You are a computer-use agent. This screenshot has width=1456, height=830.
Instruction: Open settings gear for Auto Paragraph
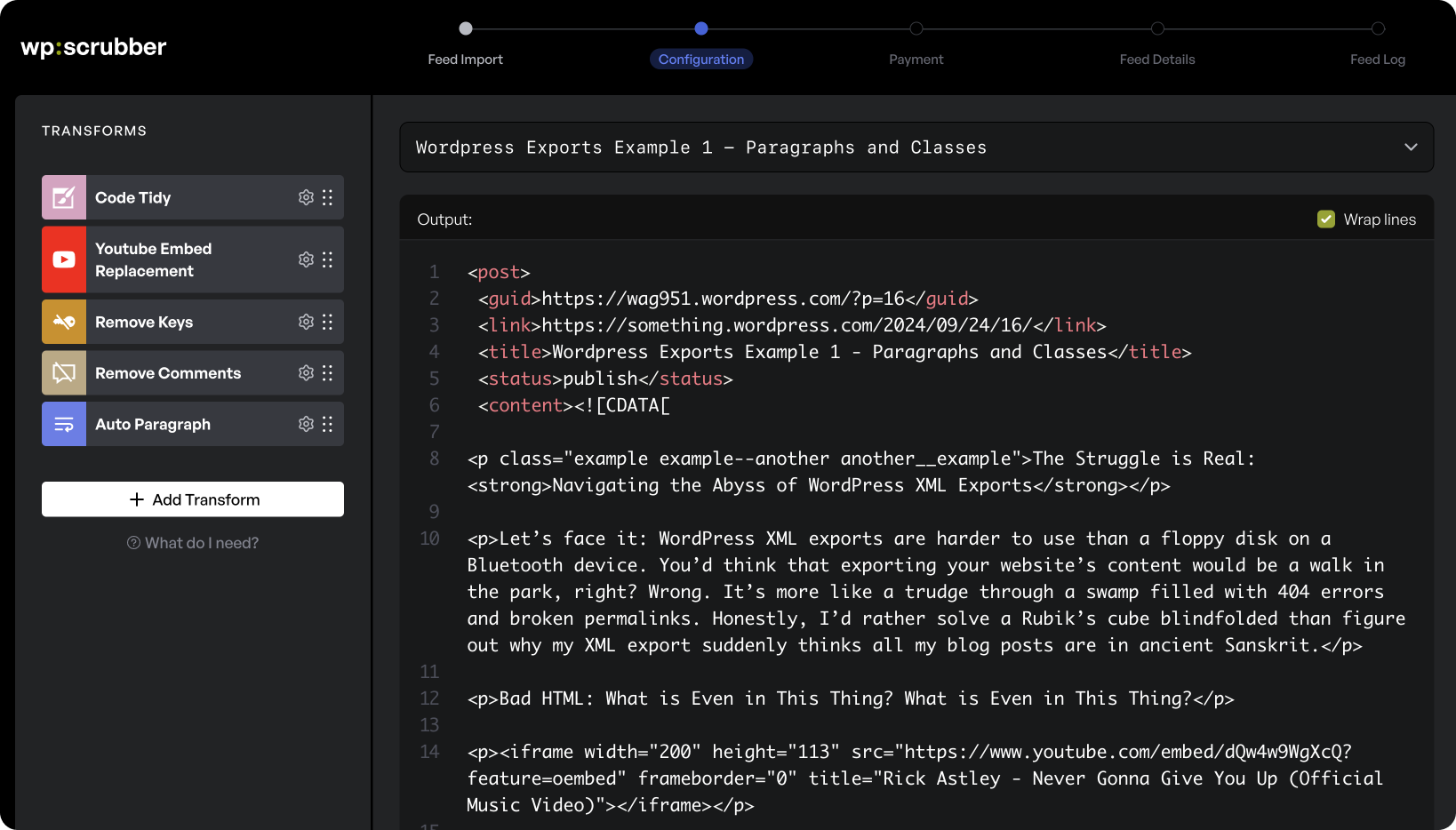(306, 424)
